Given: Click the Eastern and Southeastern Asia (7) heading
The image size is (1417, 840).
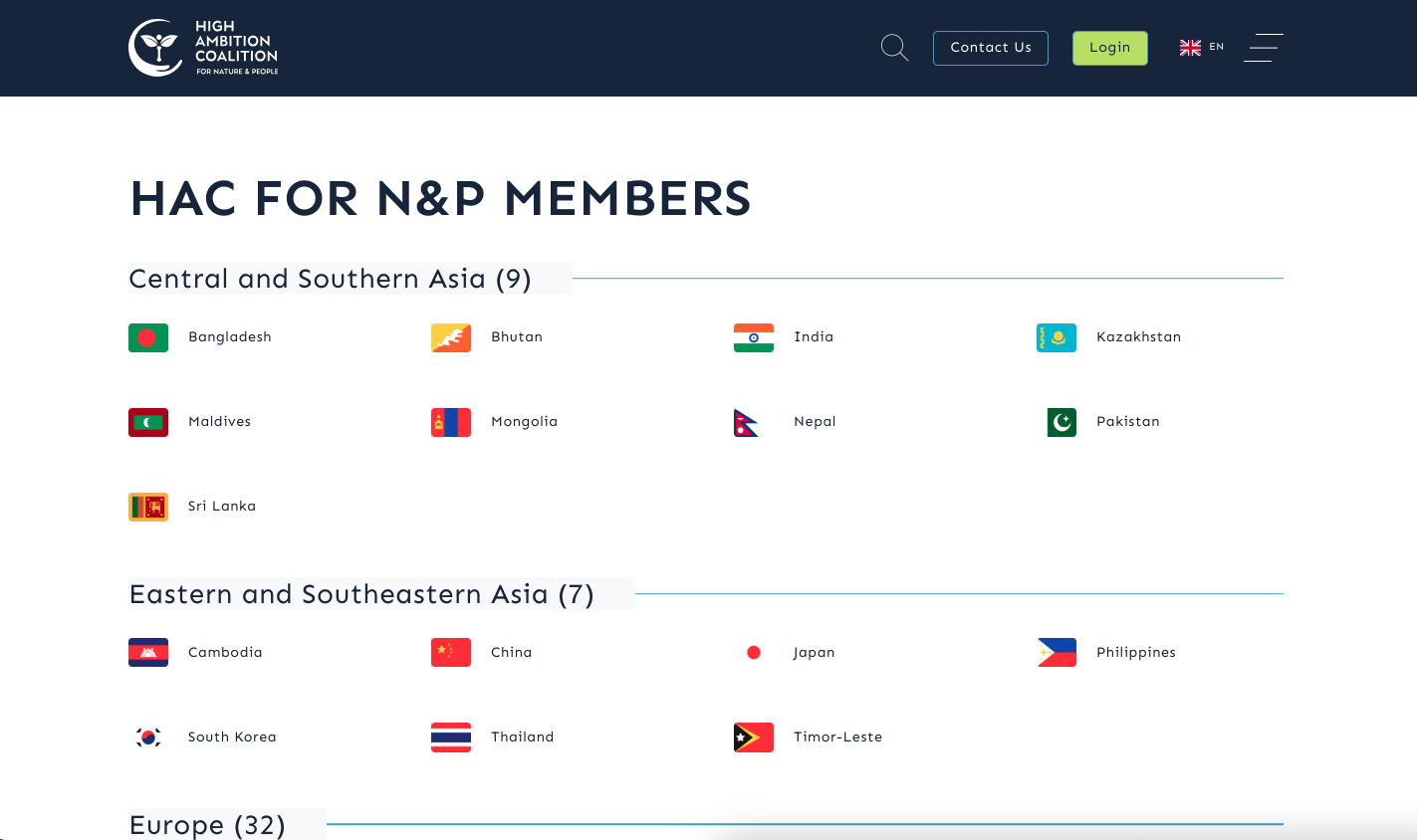Looking at the screenshot, I should point(361,594).
